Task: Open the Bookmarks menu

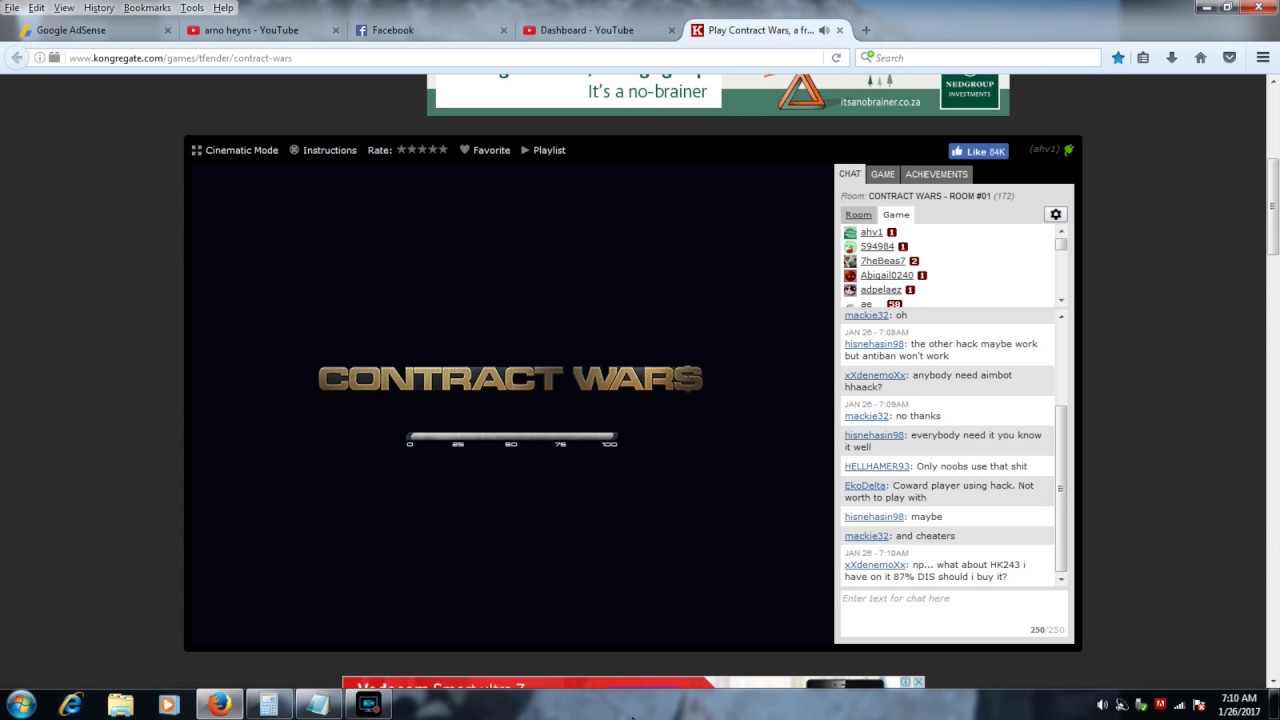Action: [x=147, y=8]
